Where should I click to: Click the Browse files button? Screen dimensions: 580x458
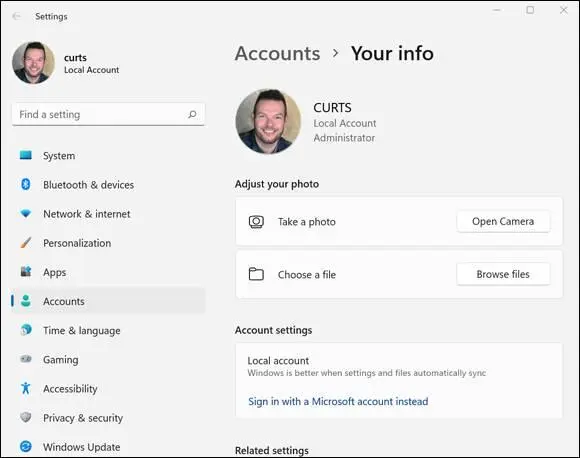coord(503,274)
